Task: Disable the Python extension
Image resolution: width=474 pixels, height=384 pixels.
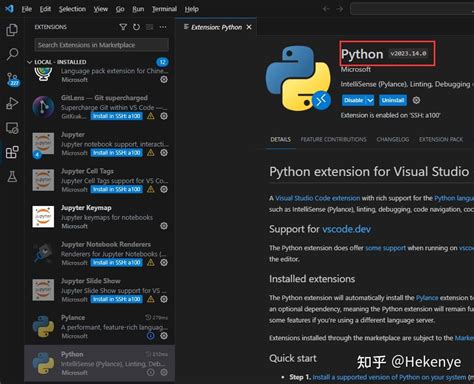Action: [x=354, y=100]
